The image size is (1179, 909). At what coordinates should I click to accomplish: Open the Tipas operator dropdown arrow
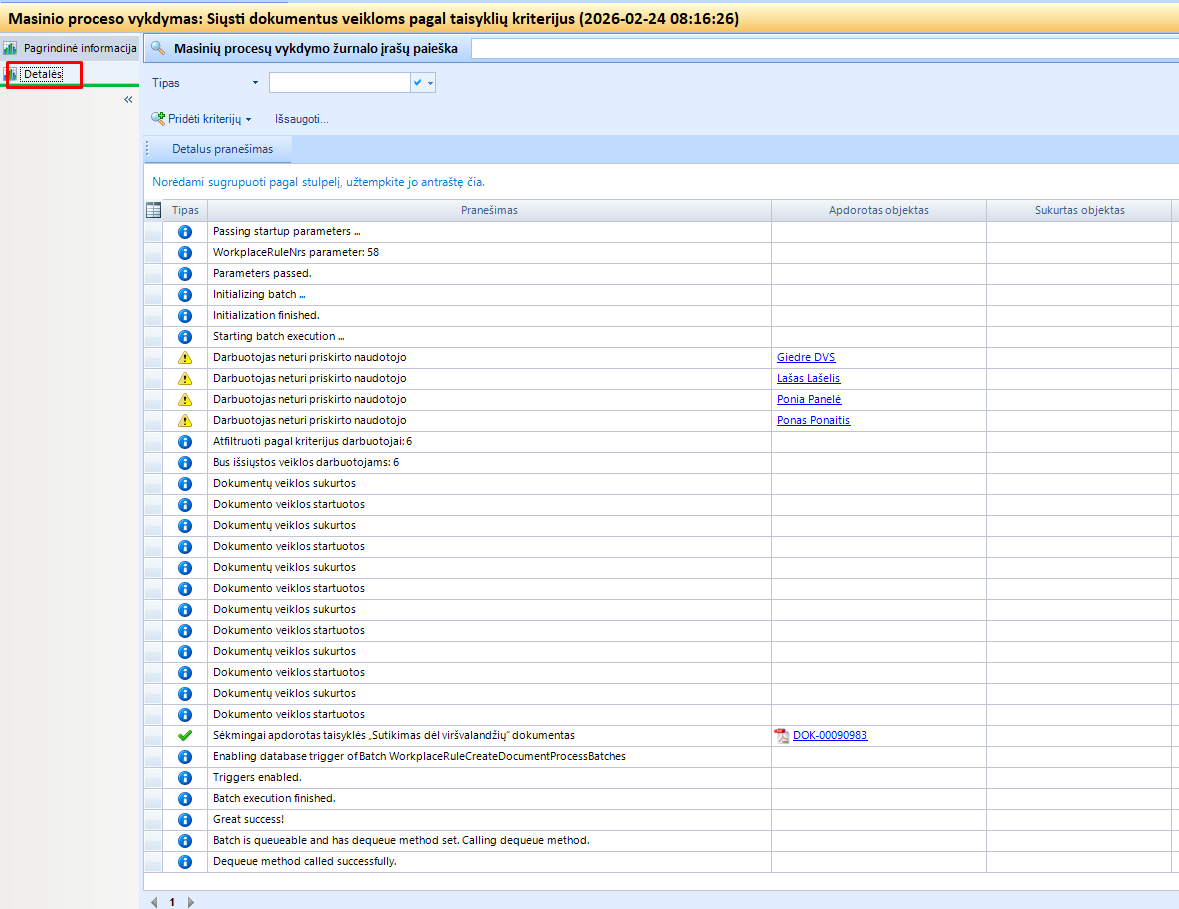pos(255,83)
